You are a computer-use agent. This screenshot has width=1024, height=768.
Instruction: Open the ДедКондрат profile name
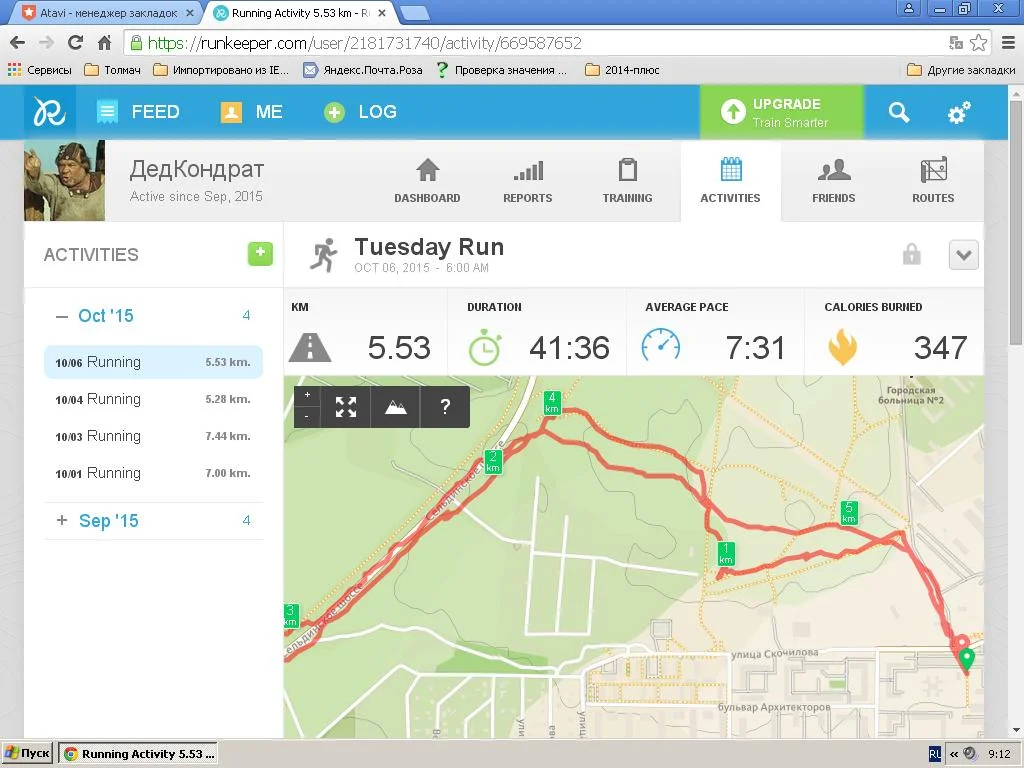pos(197,169)
